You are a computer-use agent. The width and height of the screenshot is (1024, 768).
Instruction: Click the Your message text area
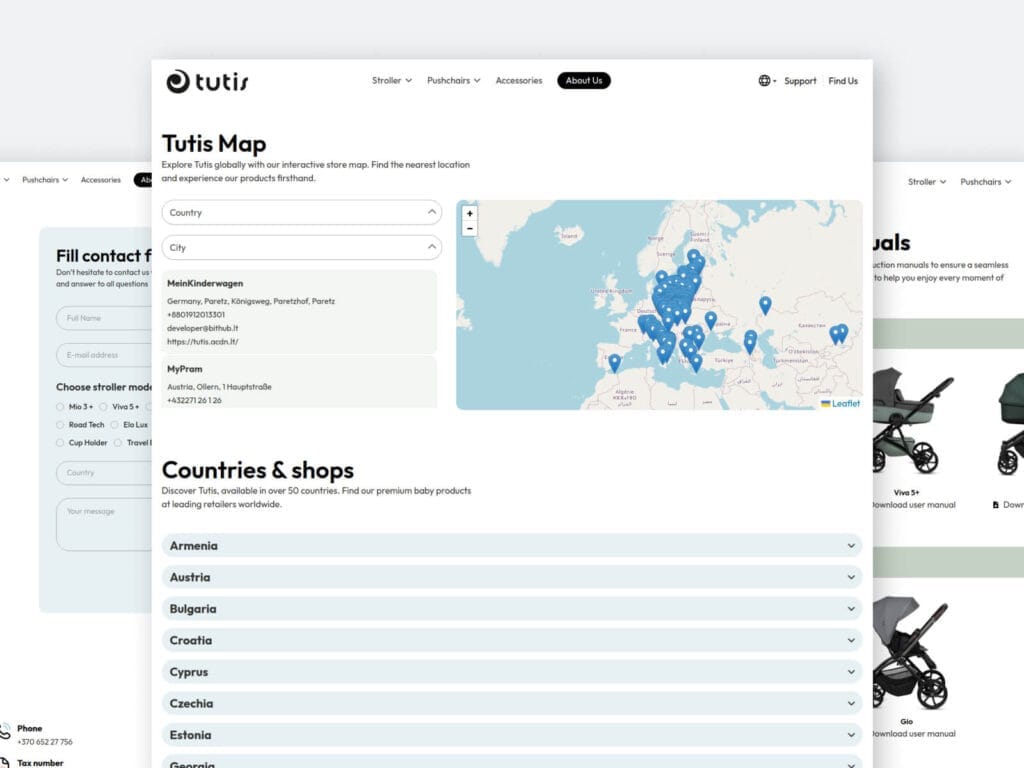click(x=104, y=524)
